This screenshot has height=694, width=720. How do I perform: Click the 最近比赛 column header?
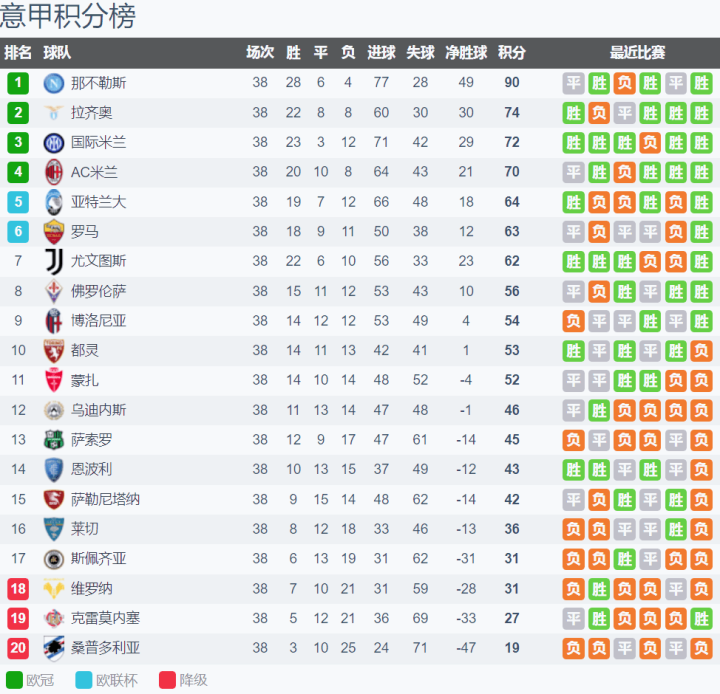coord(638,53)
